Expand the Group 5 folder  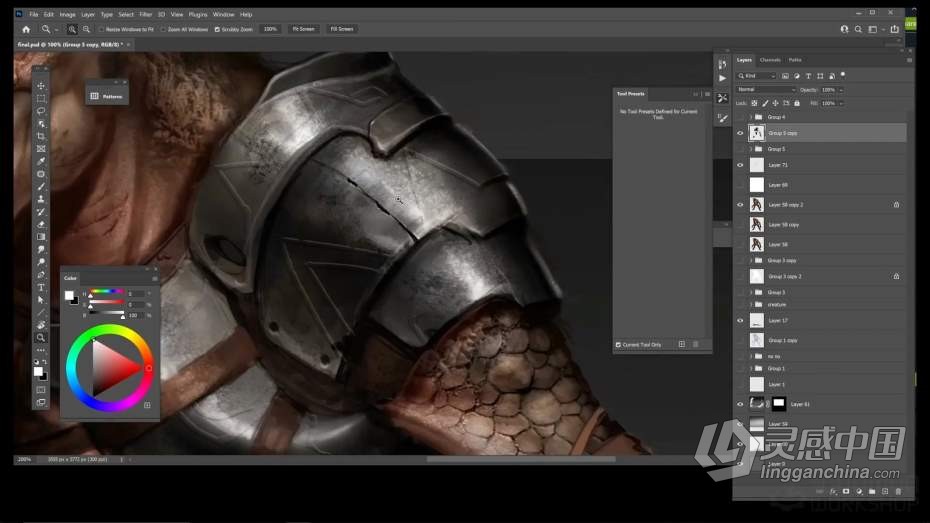[751, 149]
